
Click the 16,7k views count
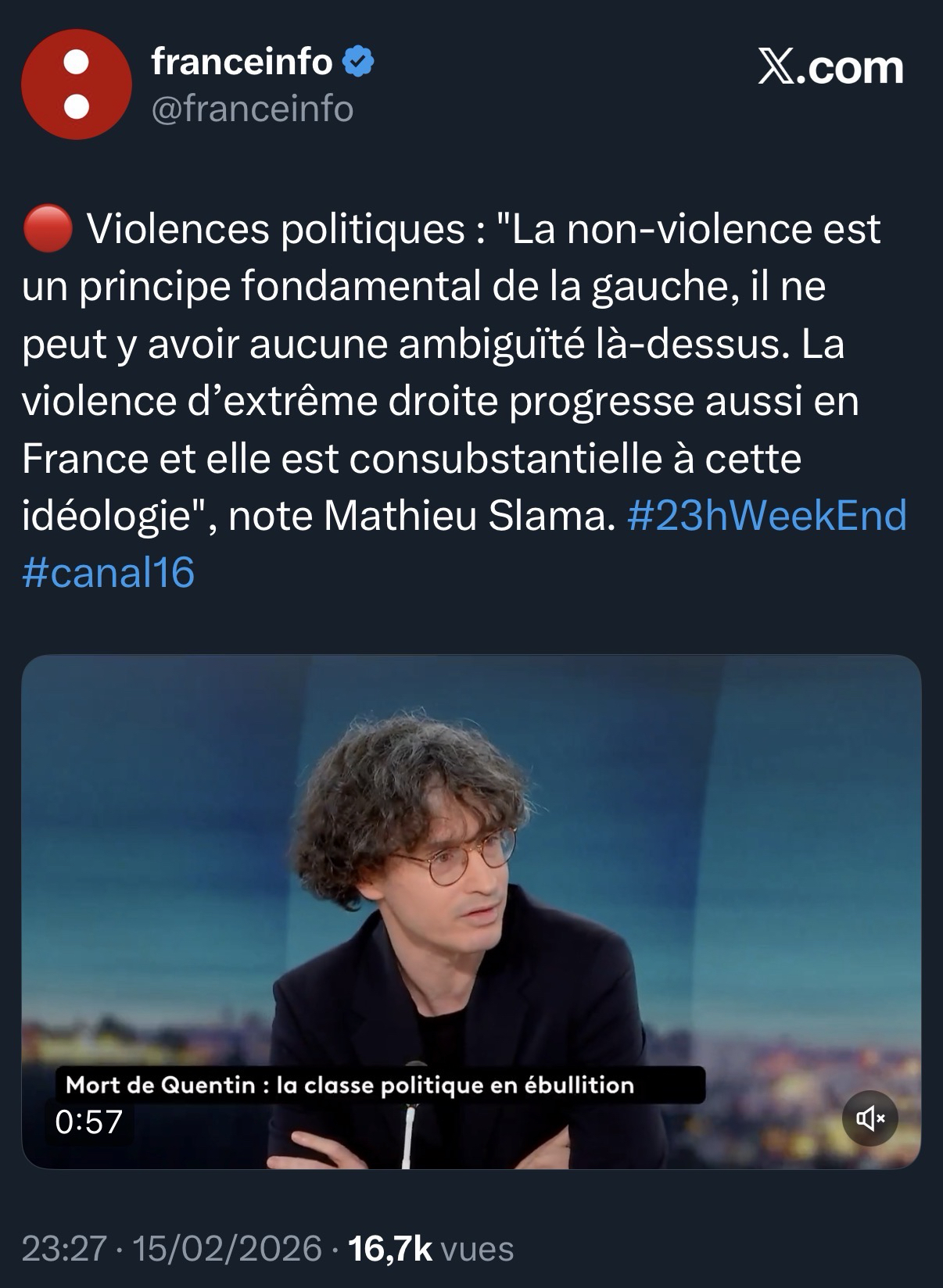(389, 1248)
